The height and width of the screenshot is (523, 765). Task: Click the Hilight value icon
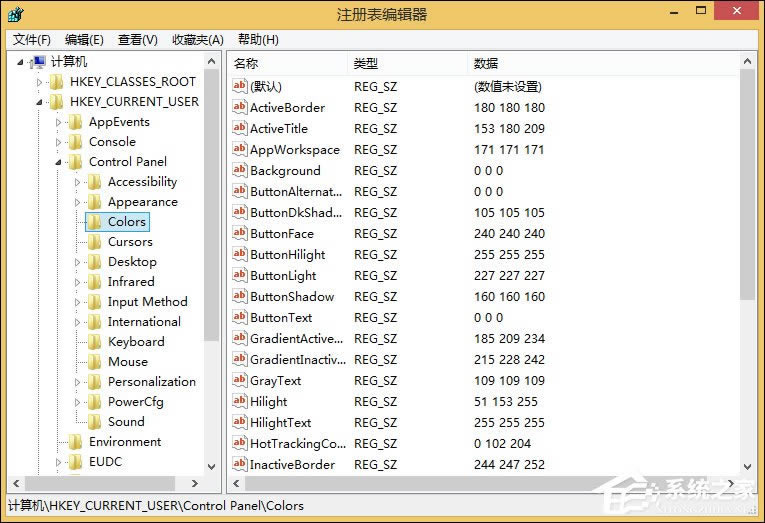[240, 401]
